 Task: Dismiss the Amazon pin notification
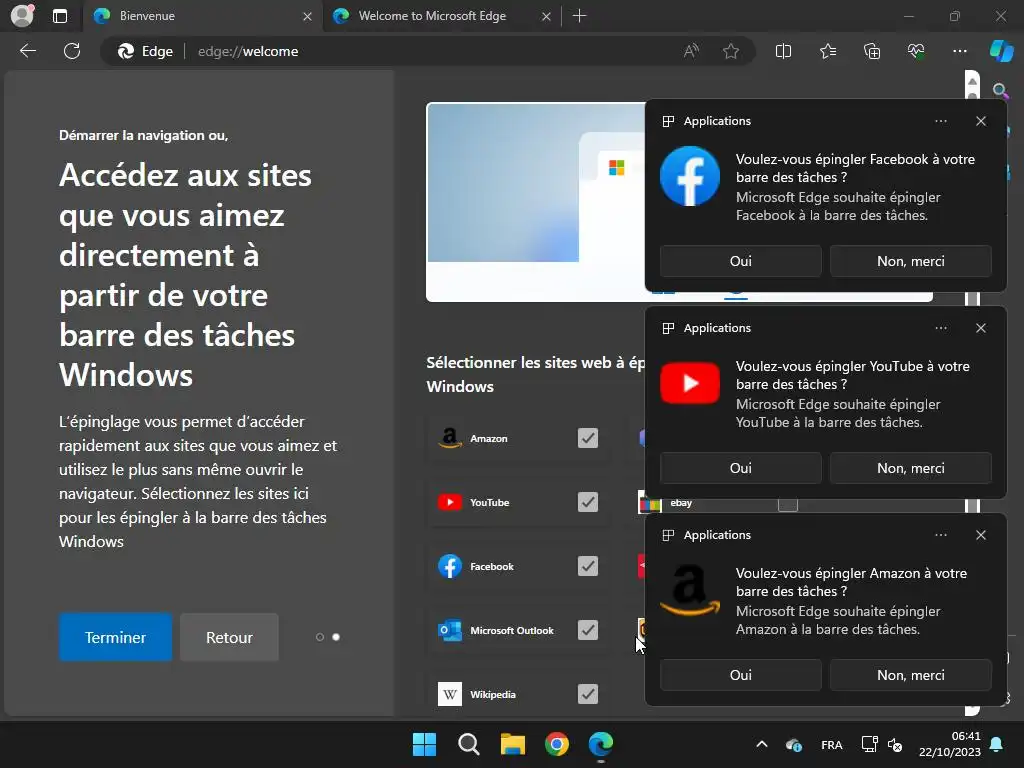pyautogui.click(x=981, y=535)
